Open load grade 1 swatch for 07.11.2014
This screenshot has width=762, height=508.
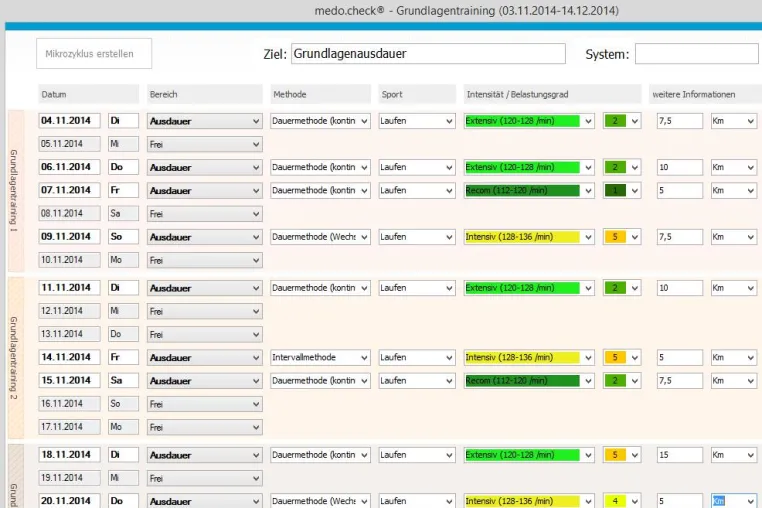[x=622, y=191]
